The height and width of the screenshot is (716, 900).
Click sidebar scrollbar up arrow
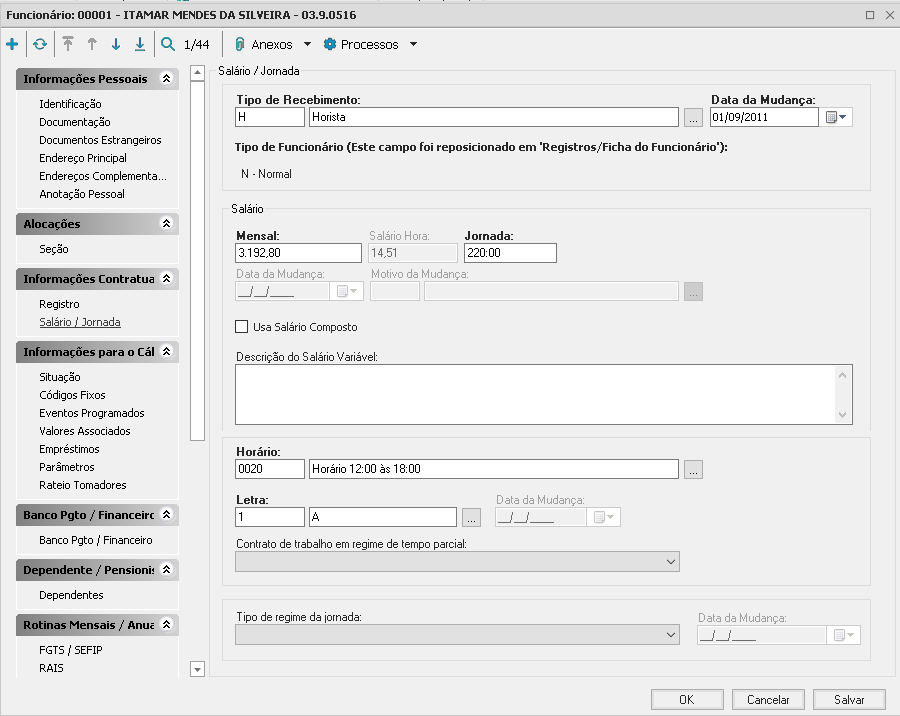(197, 73)
